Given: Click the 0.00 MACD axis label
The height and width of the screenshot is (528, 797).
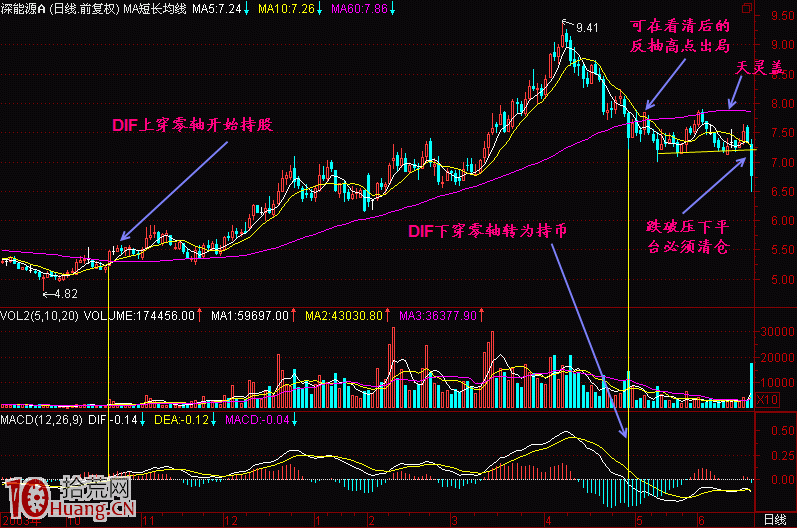Looking at the screenshot, I should pos(783,480).
